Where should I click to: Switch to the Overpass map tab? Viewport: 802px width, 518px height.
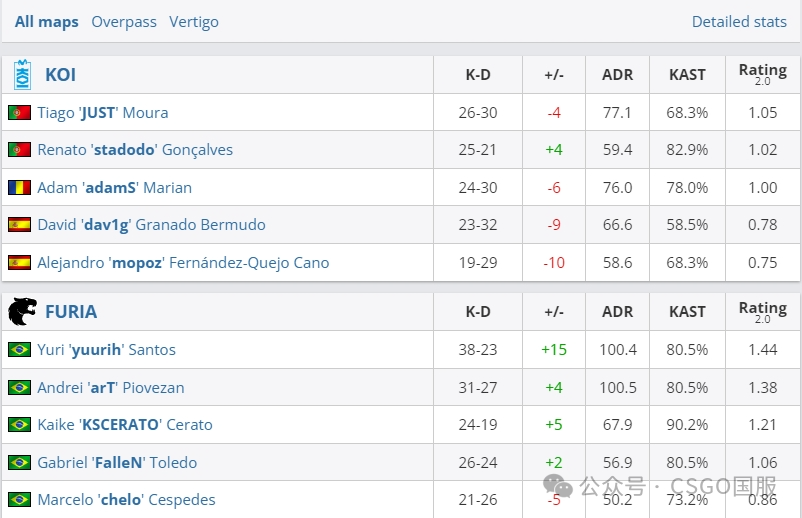[x=124, y=22]
